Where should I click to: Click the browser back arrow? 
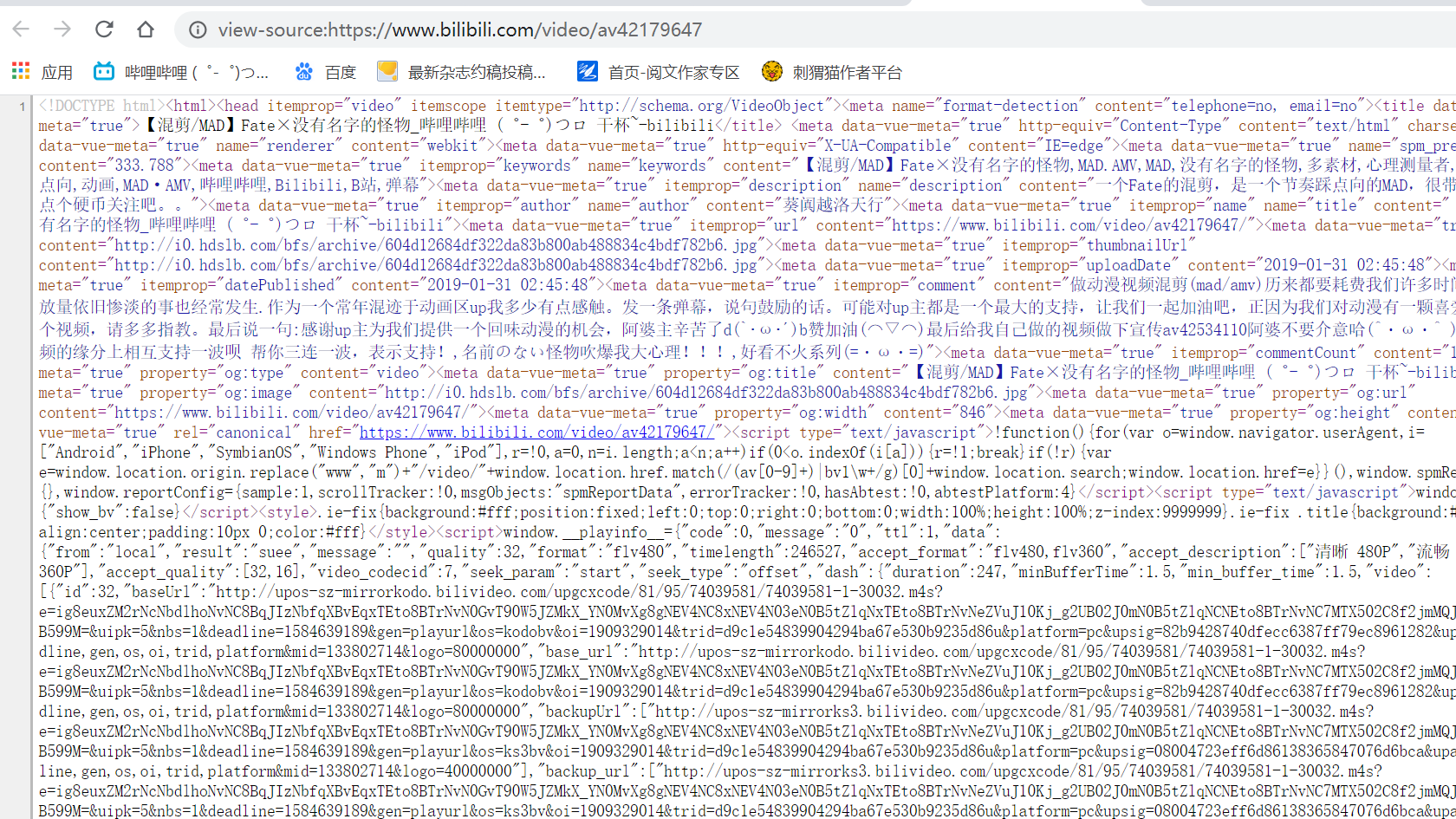point(21,29)
